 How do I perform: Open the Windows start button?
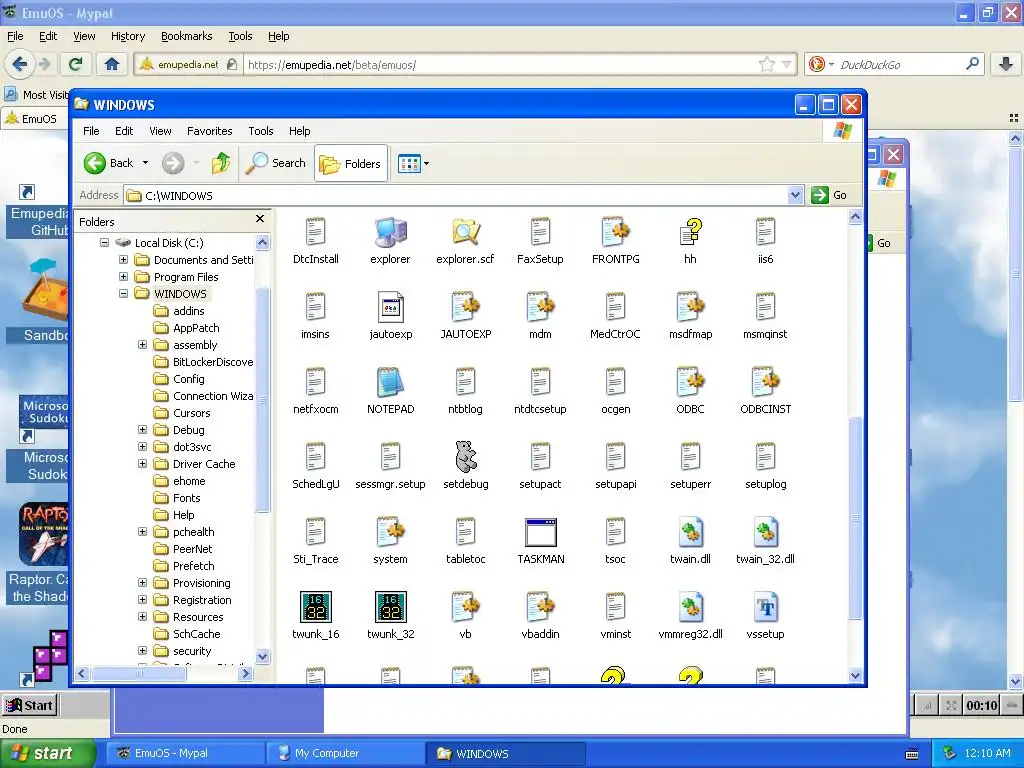[x=46, y=753]
